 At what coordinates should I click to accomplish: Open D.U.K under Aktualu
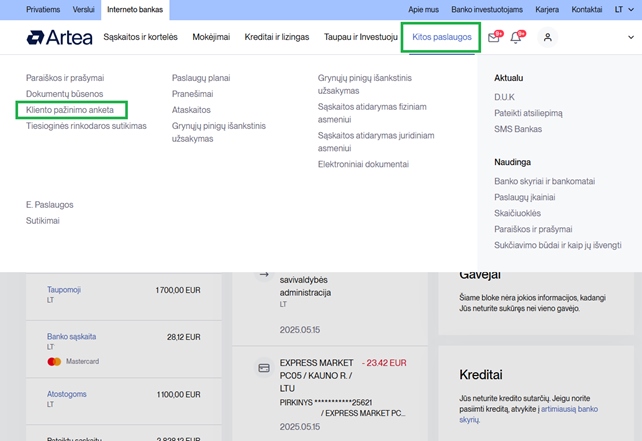[504, 97]
